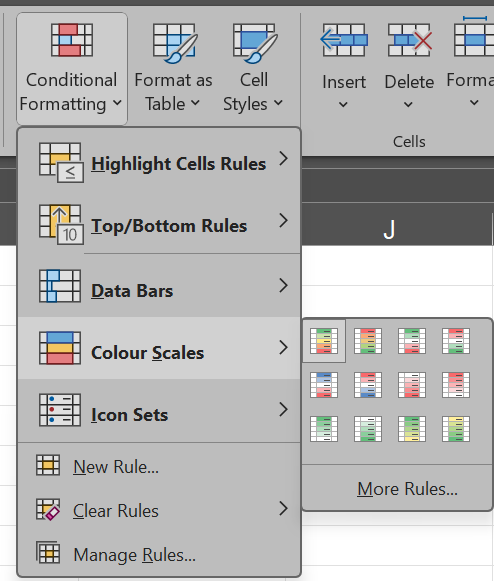Image resolution: width=494 pixels, height=581 pixels.
Task: Click the Highlight Cells Rules icon
Action: click(61, 162)
